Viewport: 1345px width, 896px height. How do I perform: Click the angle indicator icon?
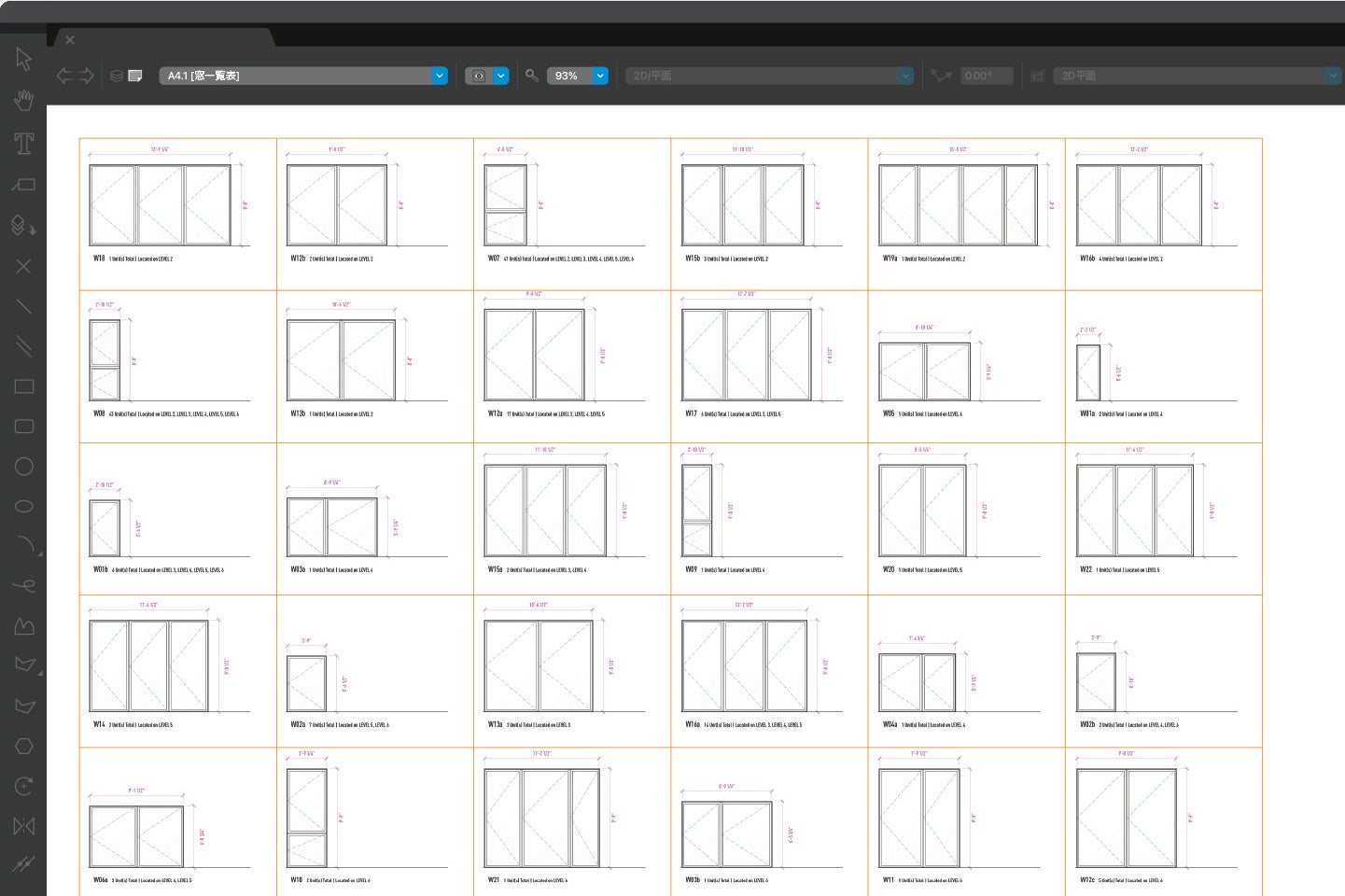point(941,76)
